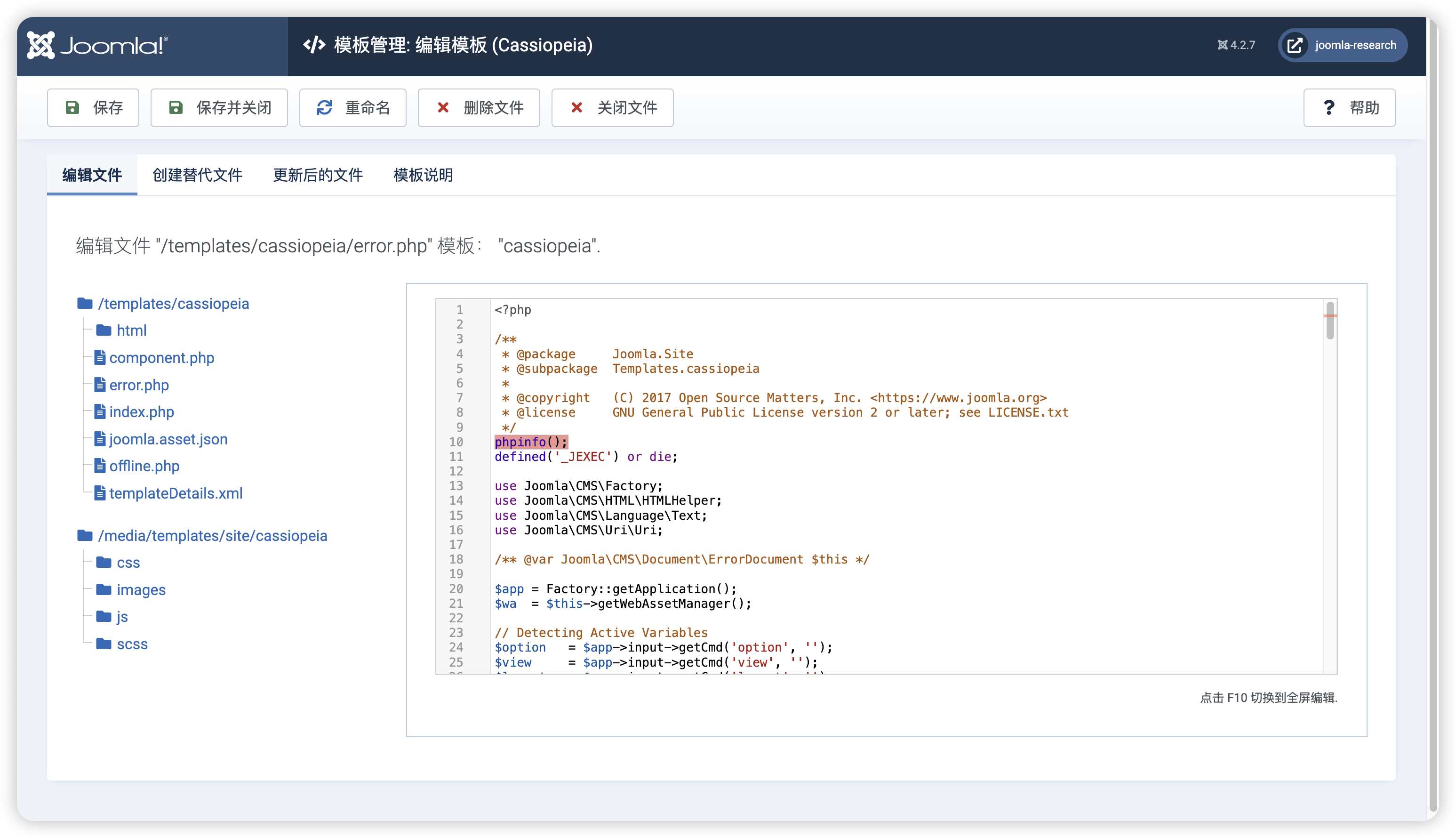Click the images folder icon
Viewport: 1456px width, 838px height.
(104, 589)
